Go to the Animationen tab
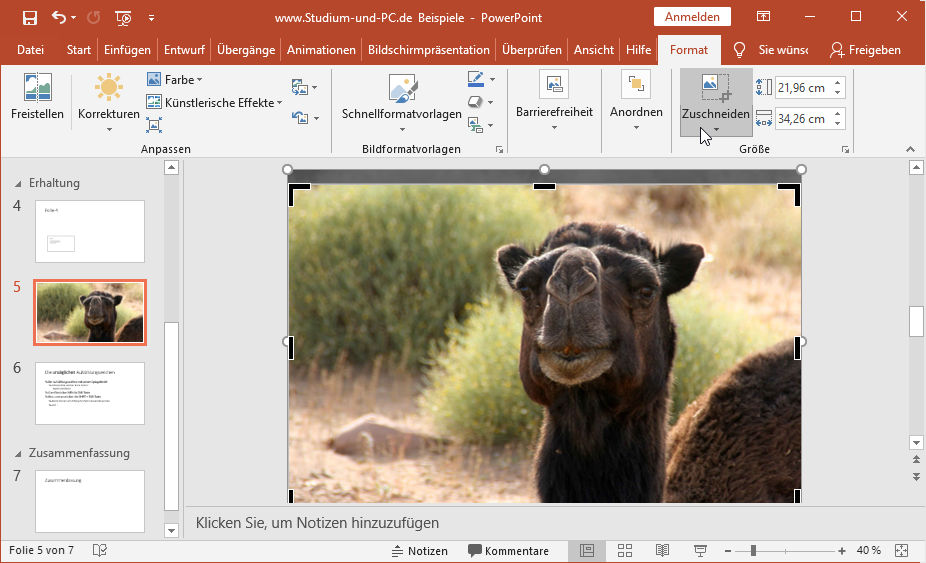926x563 pixels. (x=321, y=50)
